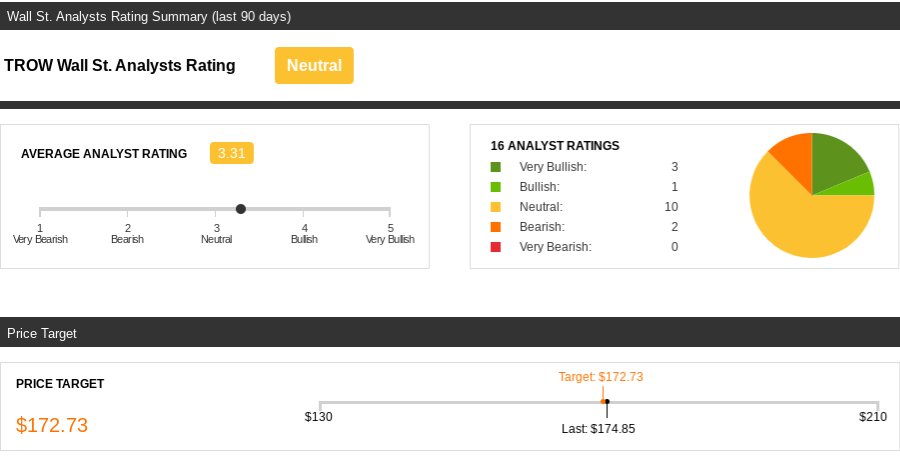Click the Neutral yellow legend swatch
The height and width of the screenshot is (456, 900).
pyautogui.click(x=495, y=207)
